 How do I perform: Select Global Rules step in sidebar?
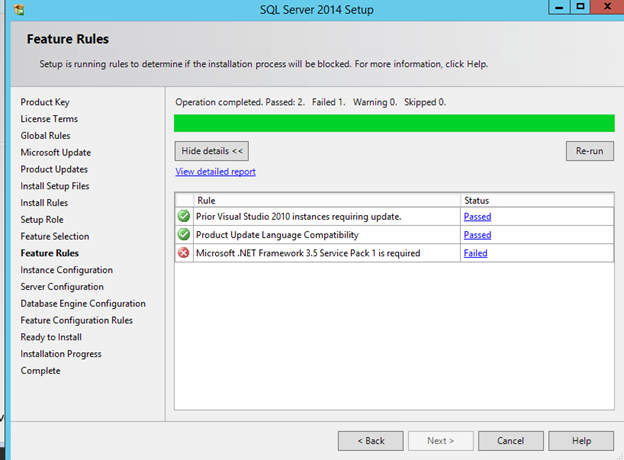45,136
